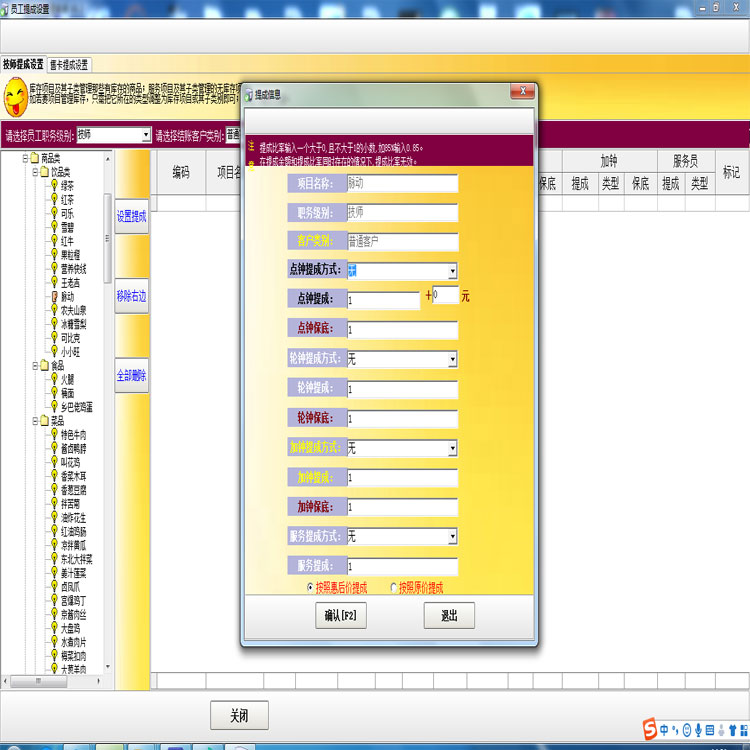Select 按照原价提成 radio button
Viewport: 750px width, 750px height.
click(x=394, y=587)
